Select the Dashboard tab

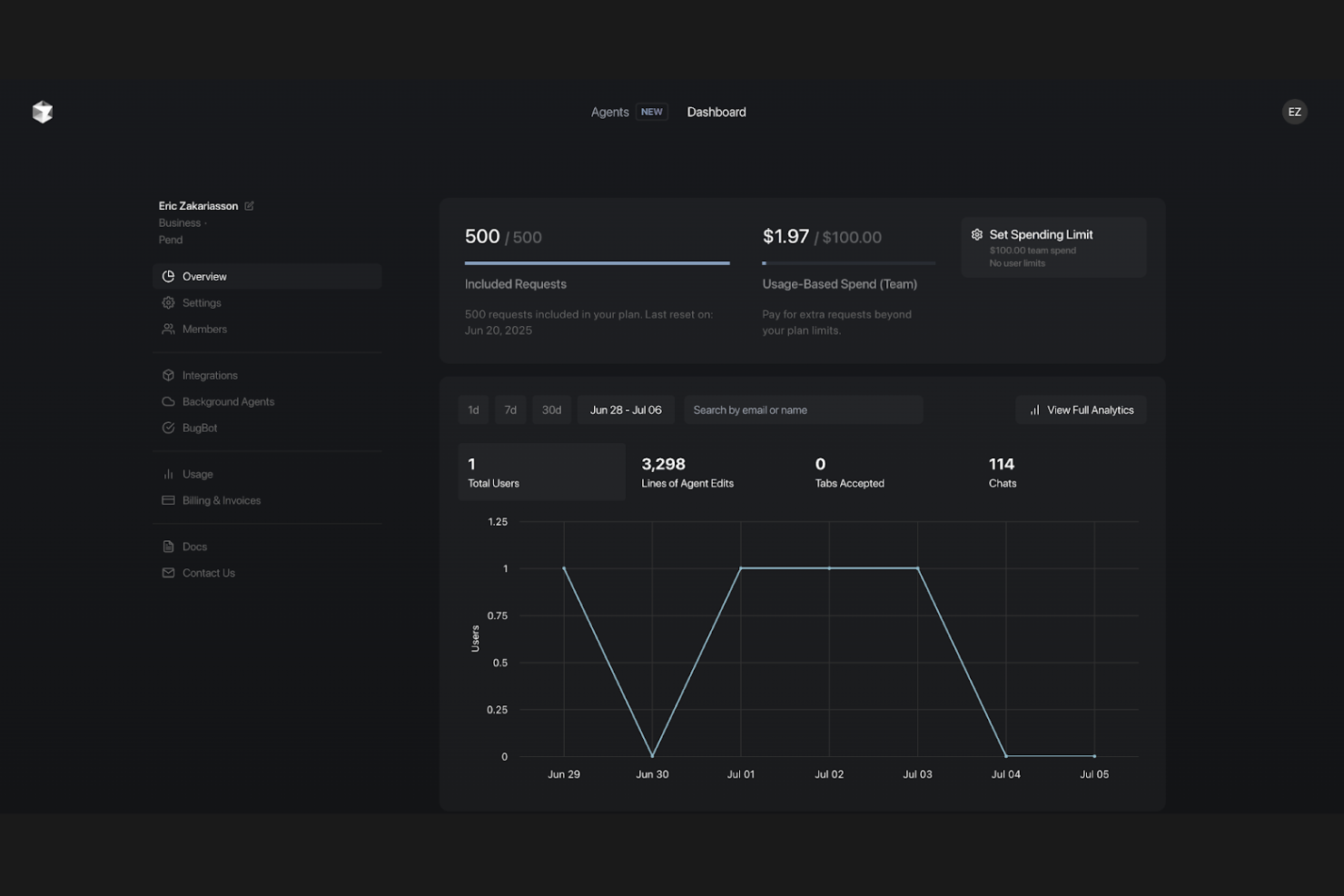tap(716, 113)
